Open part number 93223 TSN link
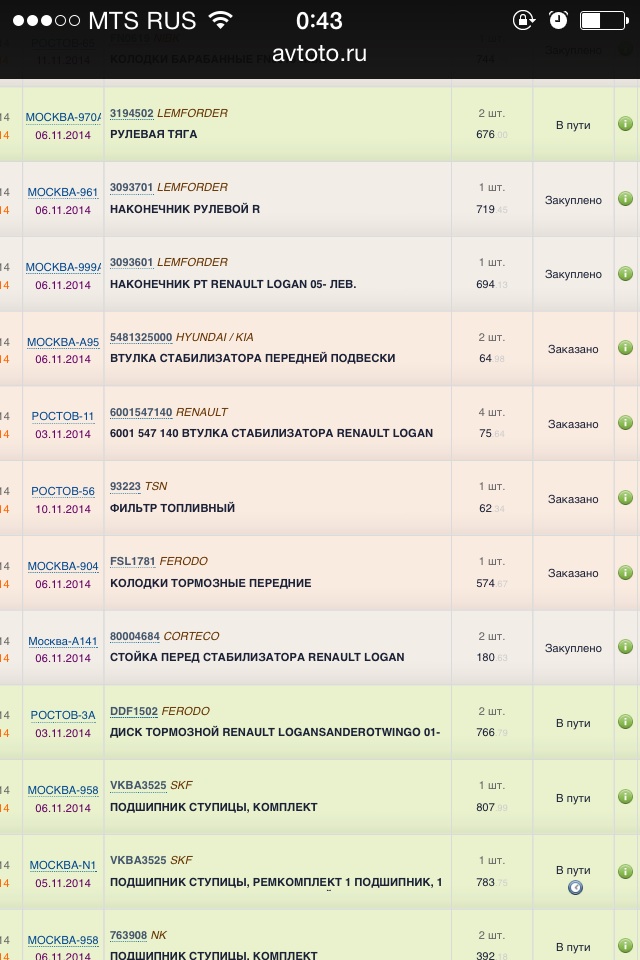The image size is (640, 960). point(125,487)
